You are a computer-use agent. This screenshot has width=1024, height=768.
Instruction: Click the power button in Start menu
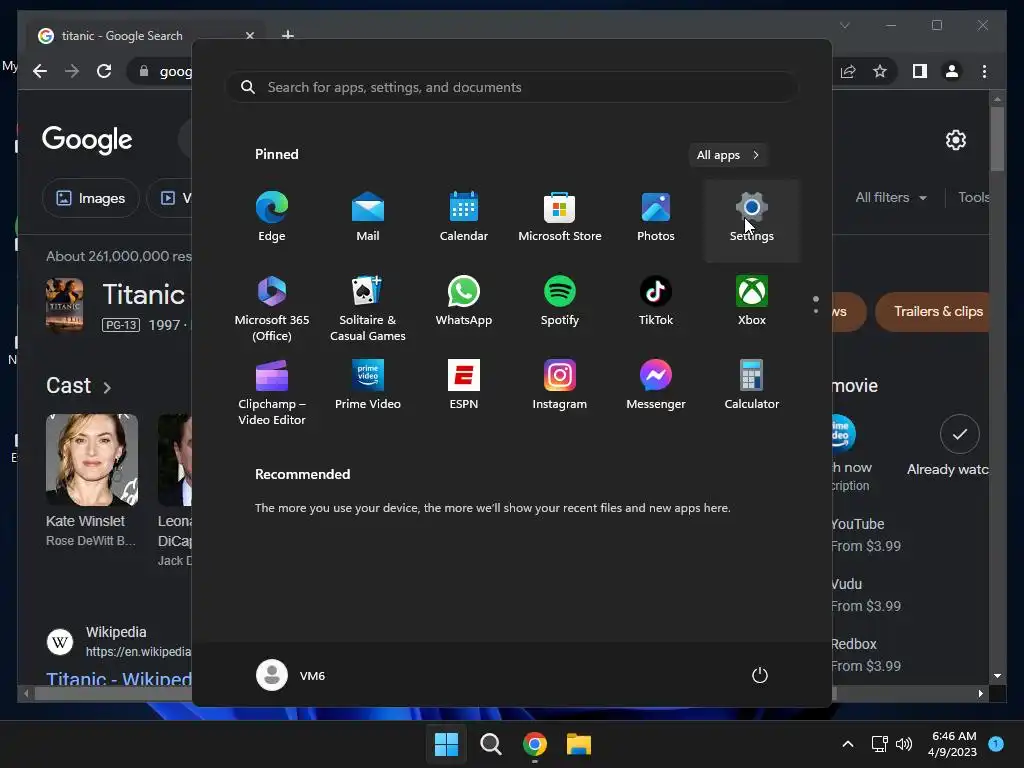coord(760,675)
